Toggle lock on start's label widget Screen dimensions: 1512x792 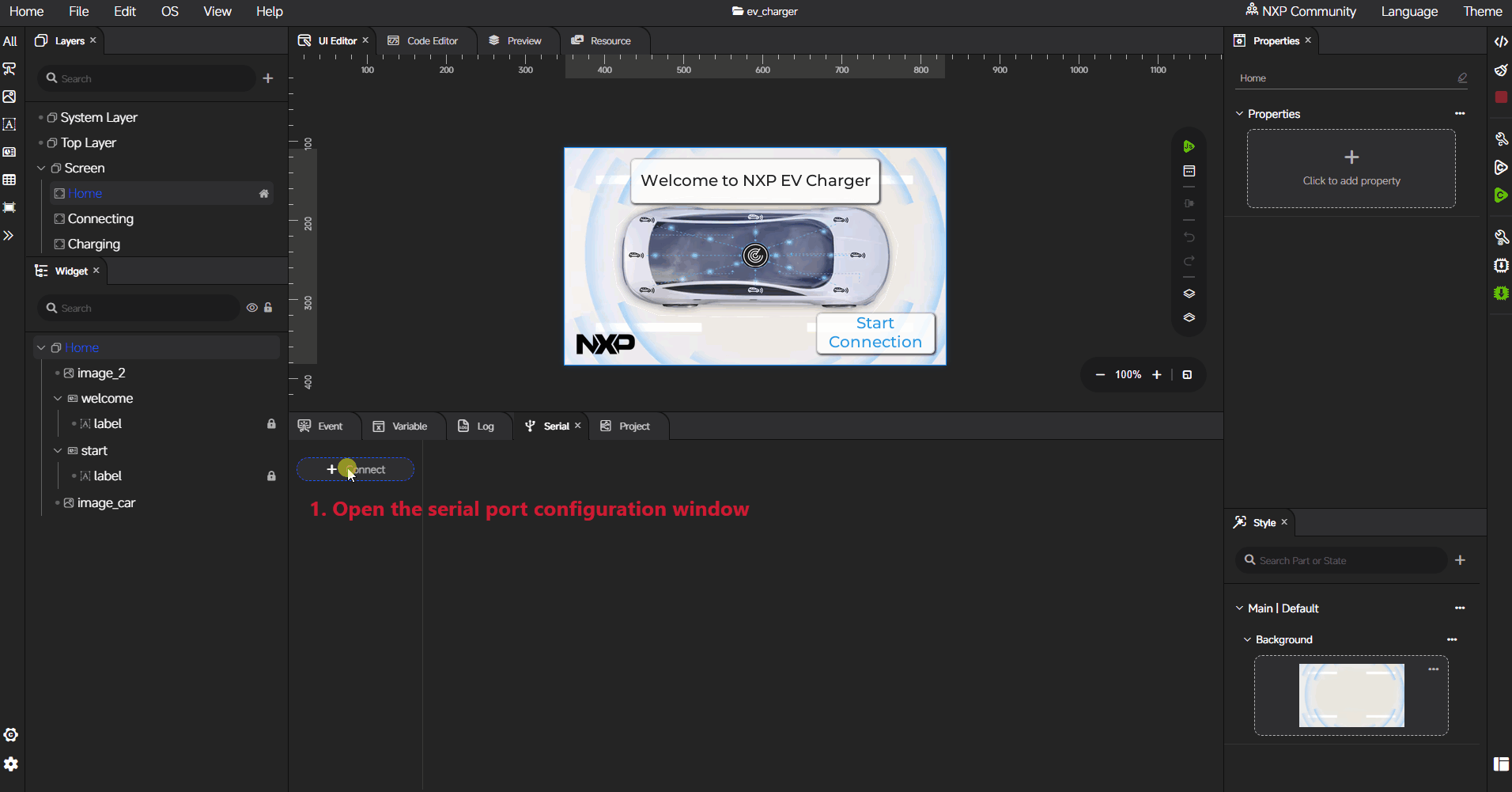[x=271, y=476]
